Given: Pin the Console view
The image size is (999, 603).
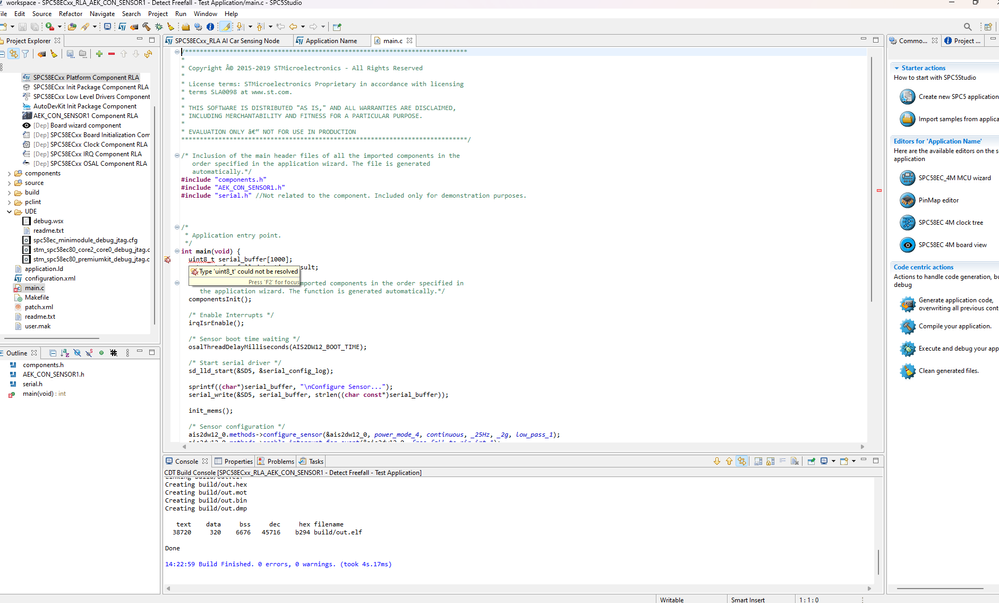Looking at the screenshot, I should coord(812,461).
